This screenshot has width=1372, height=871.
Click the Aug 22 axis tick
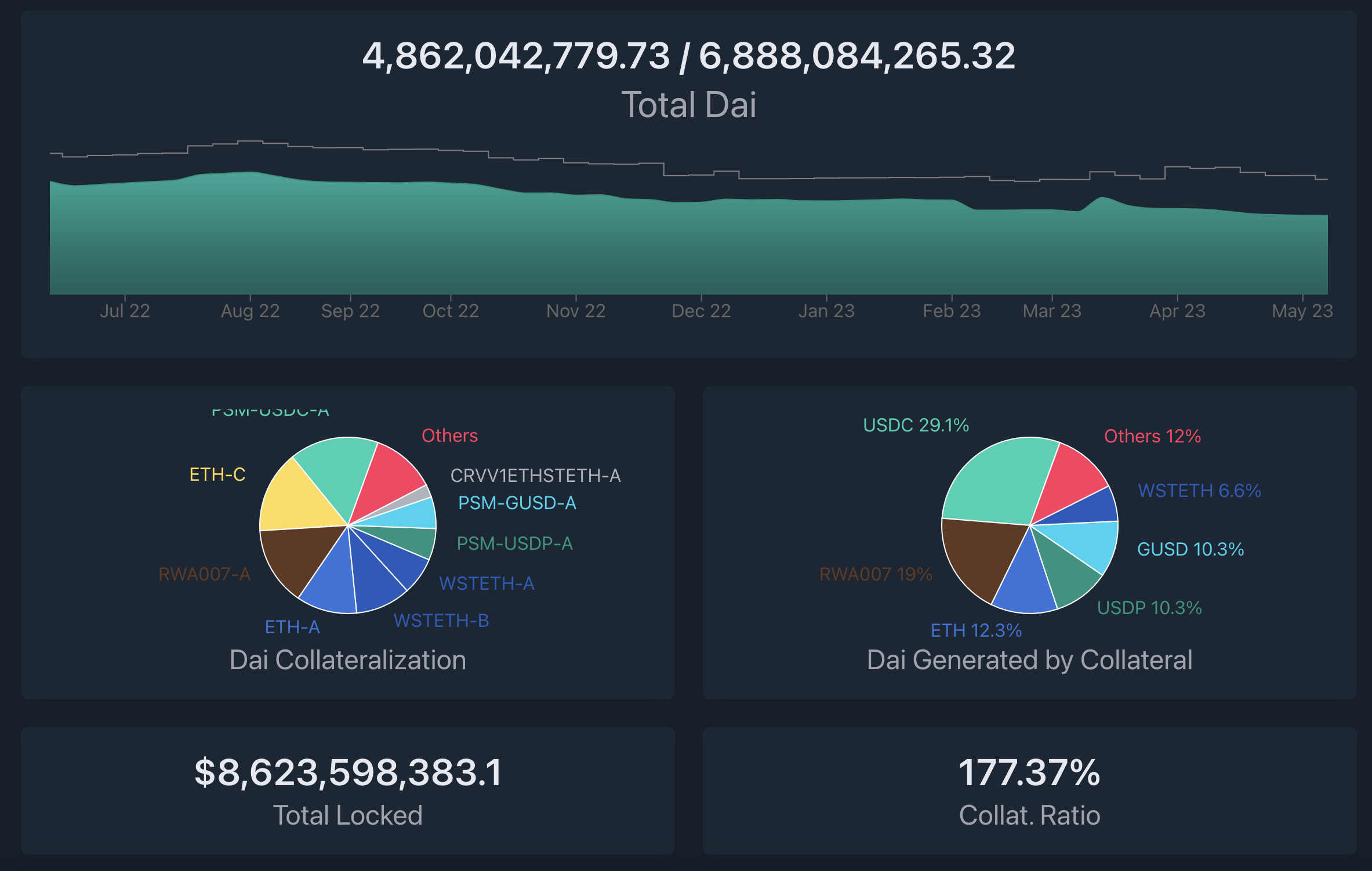250,311
